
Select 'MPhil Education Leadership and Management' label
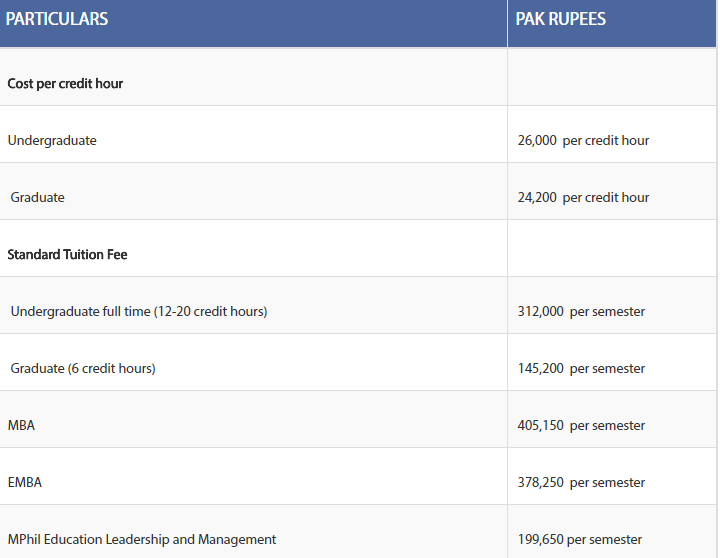click(x=142, y=539)
